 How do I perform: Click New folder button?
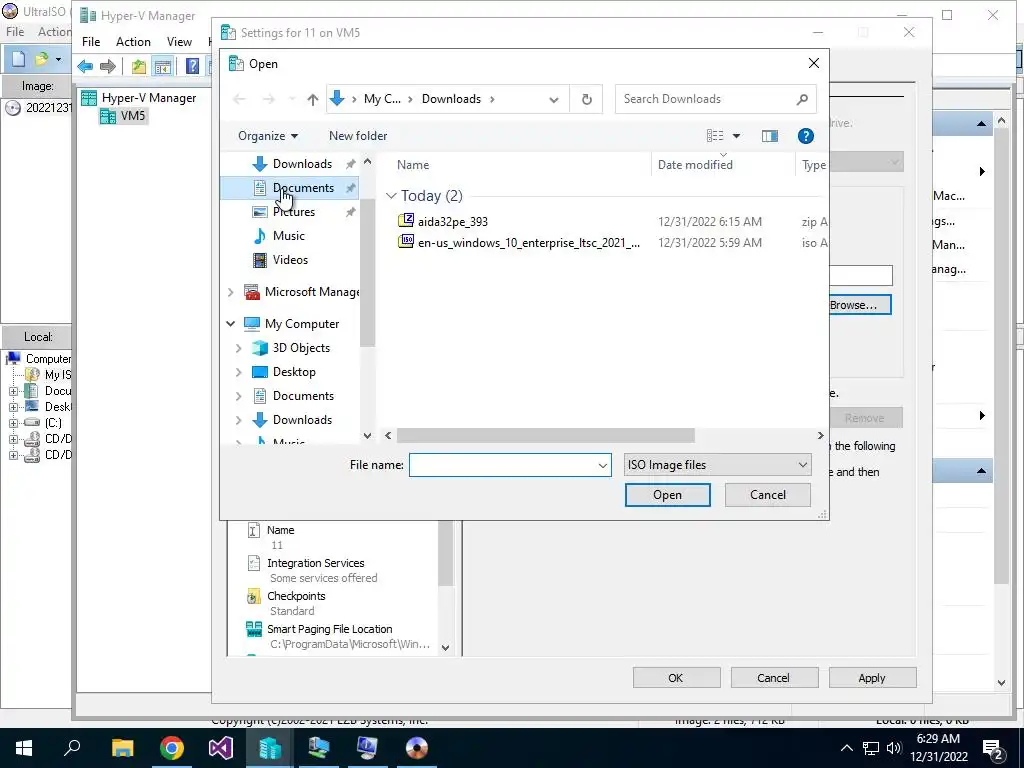tap(358, 136)
